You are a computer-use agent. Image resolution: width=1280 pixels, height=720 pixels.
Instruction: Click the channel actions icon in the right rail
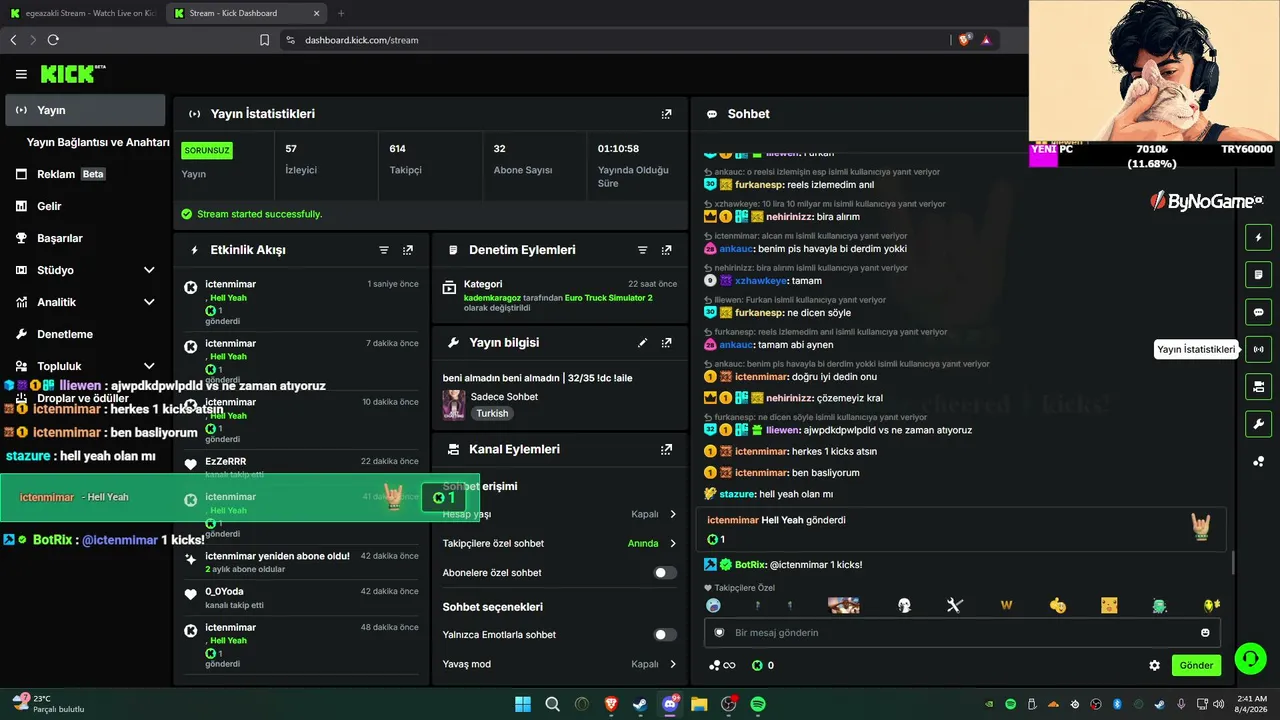(x=1258, y=386)
